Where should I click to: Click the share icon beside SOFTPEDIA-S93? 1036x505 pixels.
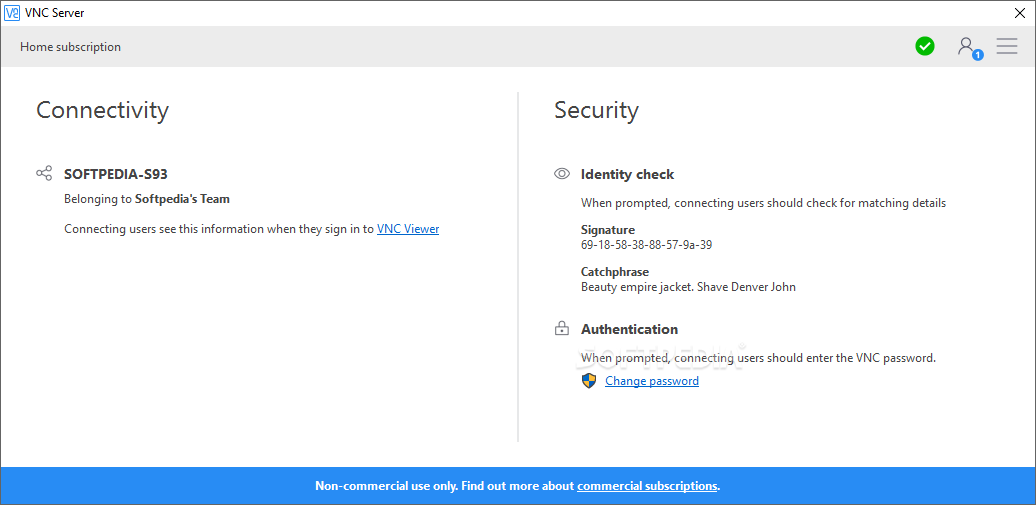point(44,174)
